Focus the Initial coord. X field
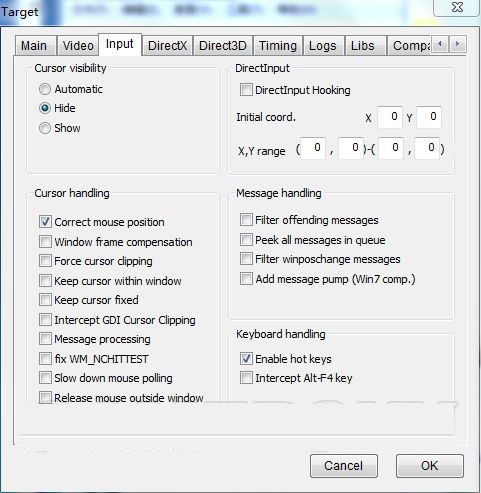This screenshot has height=493, width=481. click(x=390, y=117)
